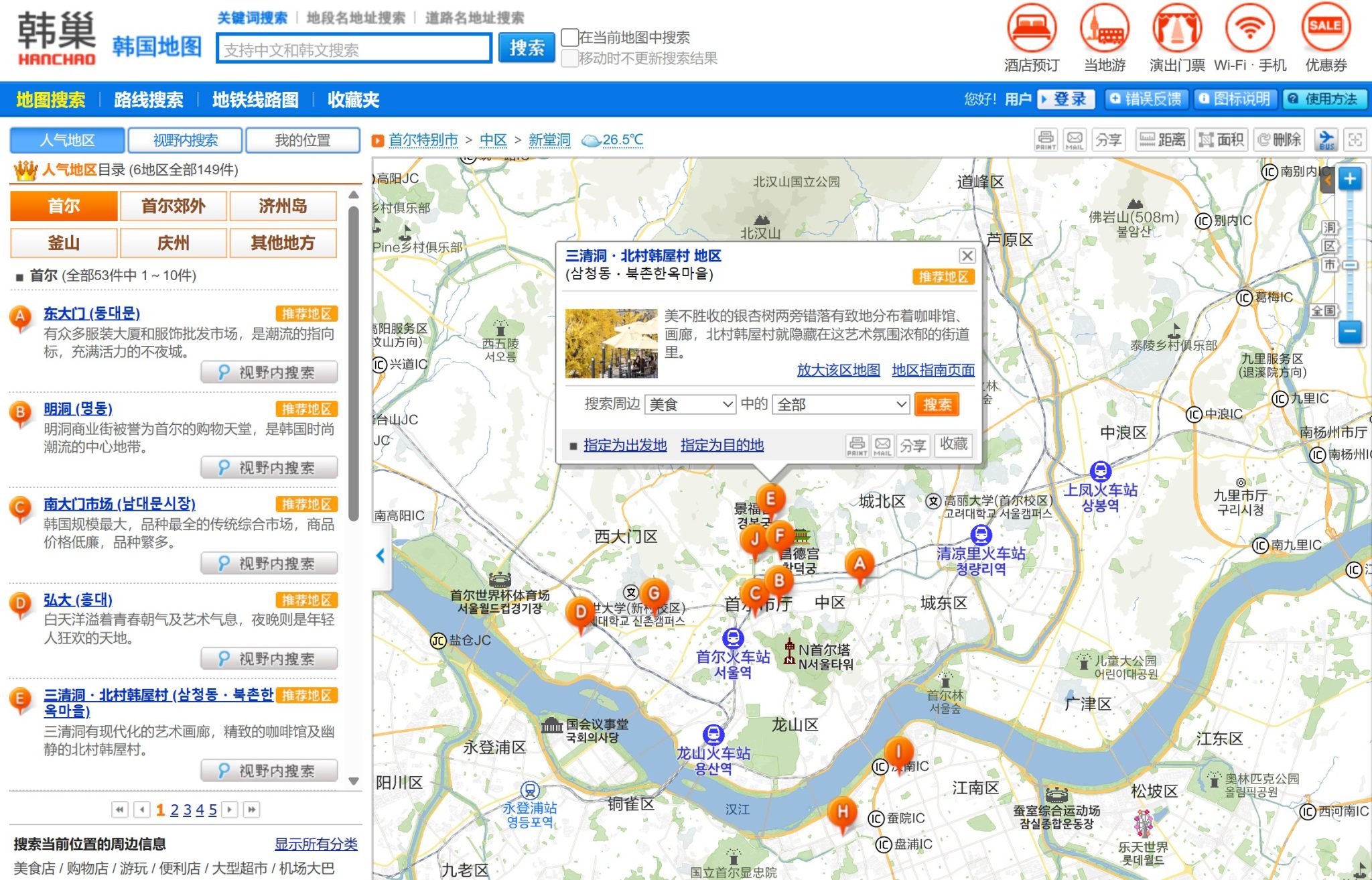
Task: Click the 放大该区地图 link
Action: pos(838,370)
